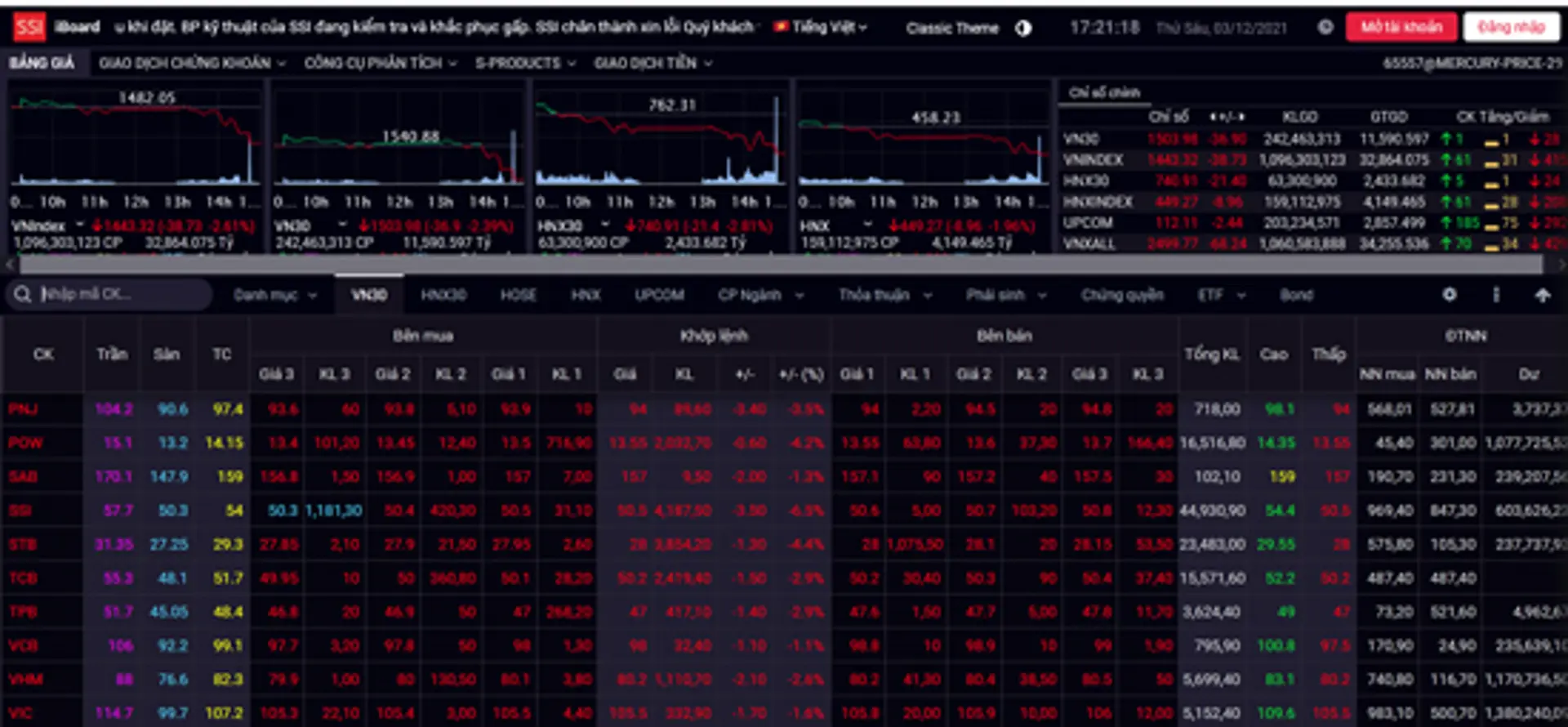This screenshot has height=727, width=1568.
Task: Click the +/- toggle arrows in index header
Action: 1227,117
